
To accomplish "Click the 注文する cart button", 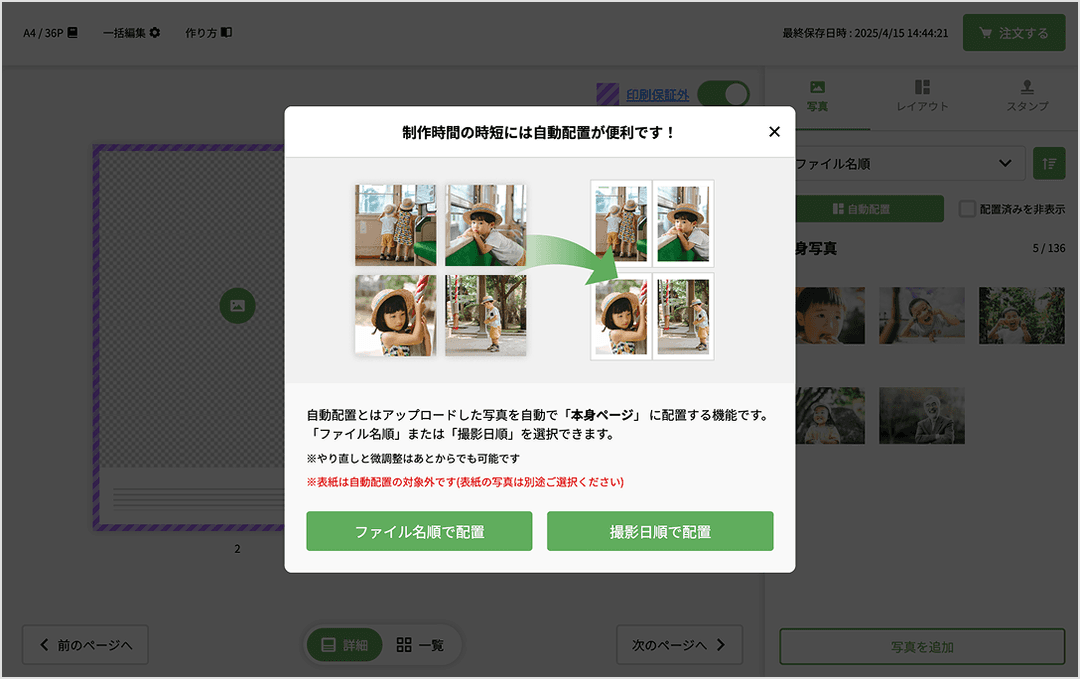I will pos(1013,33).
